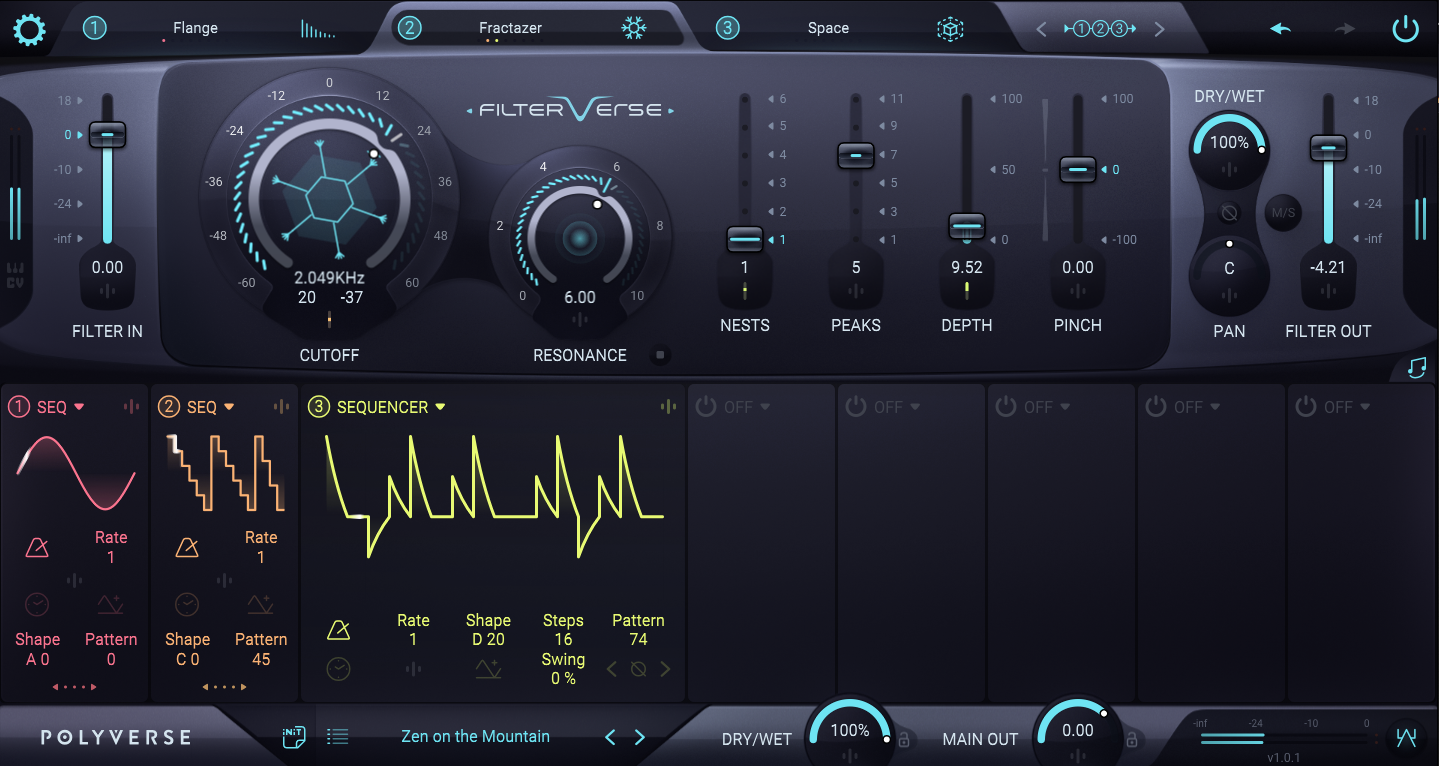Screen dimensions: 1439x766
Task: Click the cube icon on Space tab
Action: click(949, 30)
